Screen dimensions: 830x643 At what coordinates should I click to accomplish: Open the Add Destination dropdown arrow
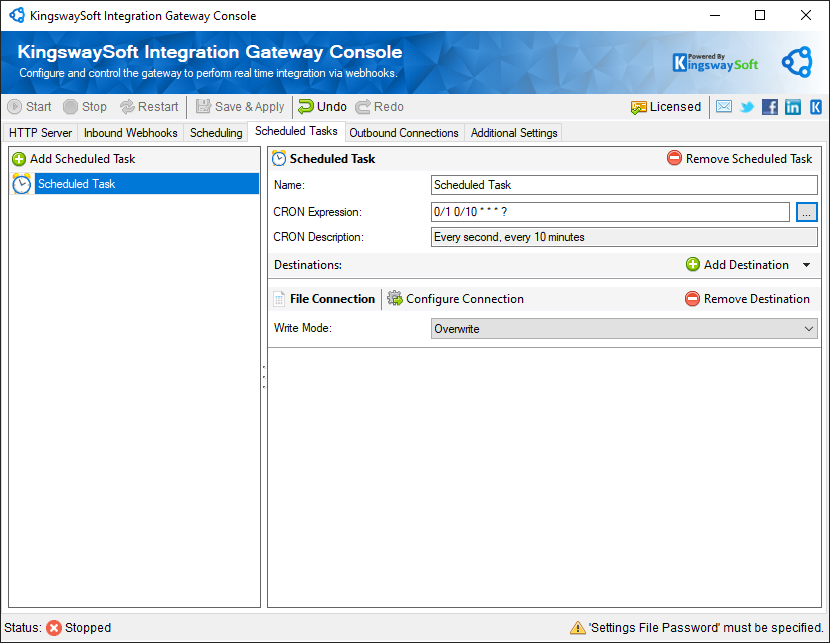point(807,265)
